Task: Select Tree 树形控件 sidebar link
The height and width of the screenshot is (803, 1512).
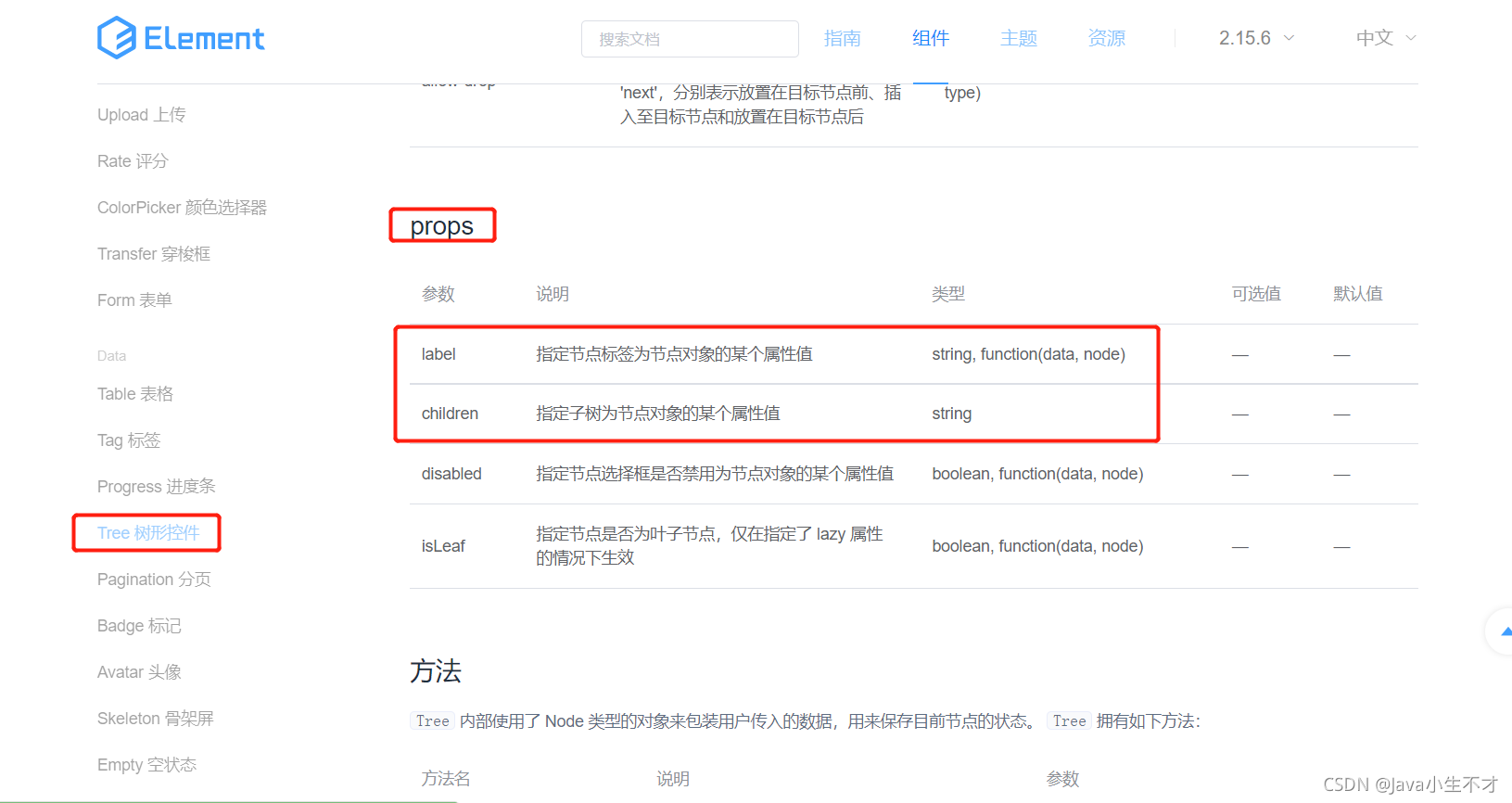Action: pyautogui.click(x=148, y=533)
